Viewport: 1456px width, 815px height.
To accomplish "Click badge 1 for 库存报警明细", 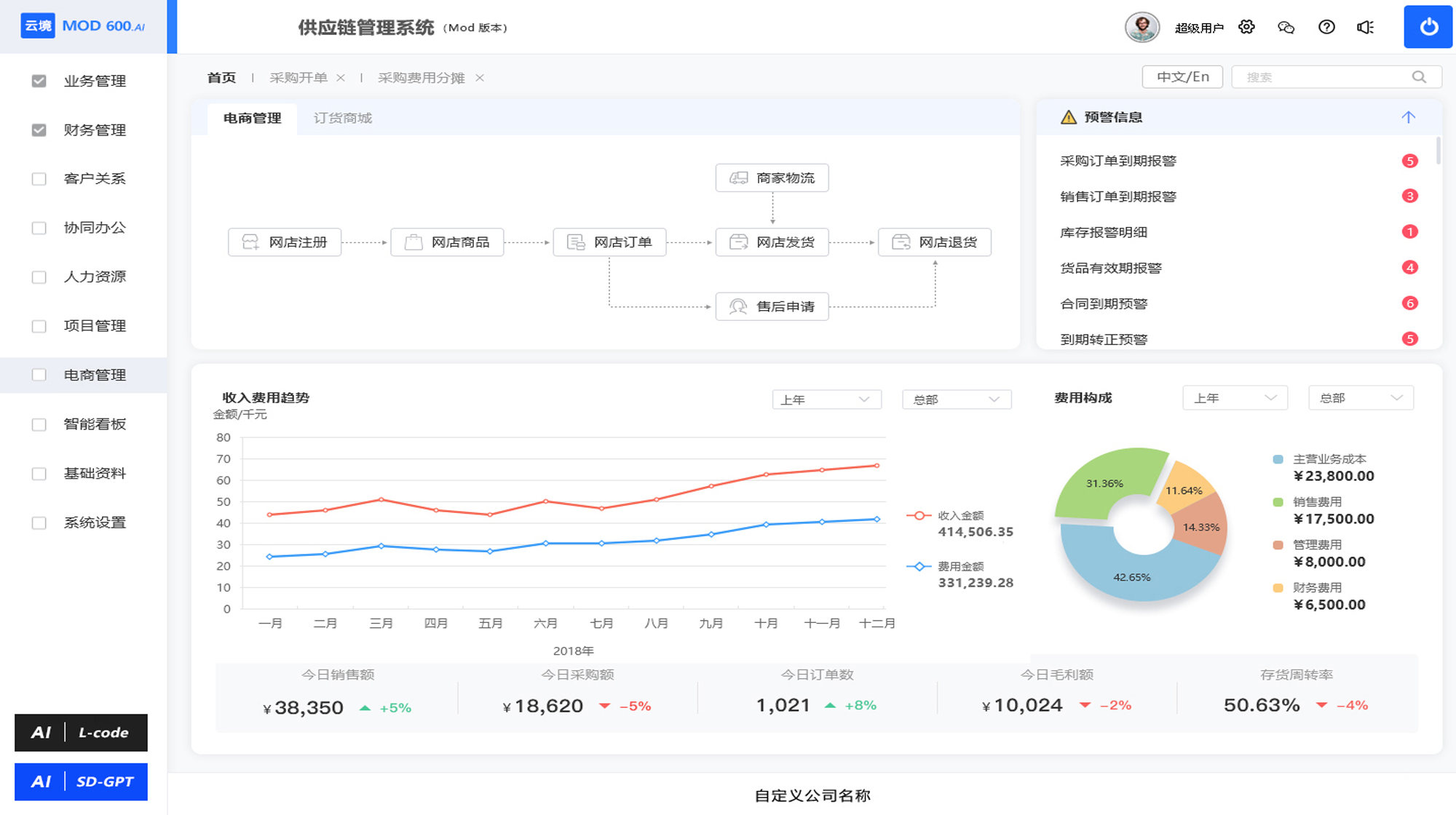I will tap(1409, 232).
